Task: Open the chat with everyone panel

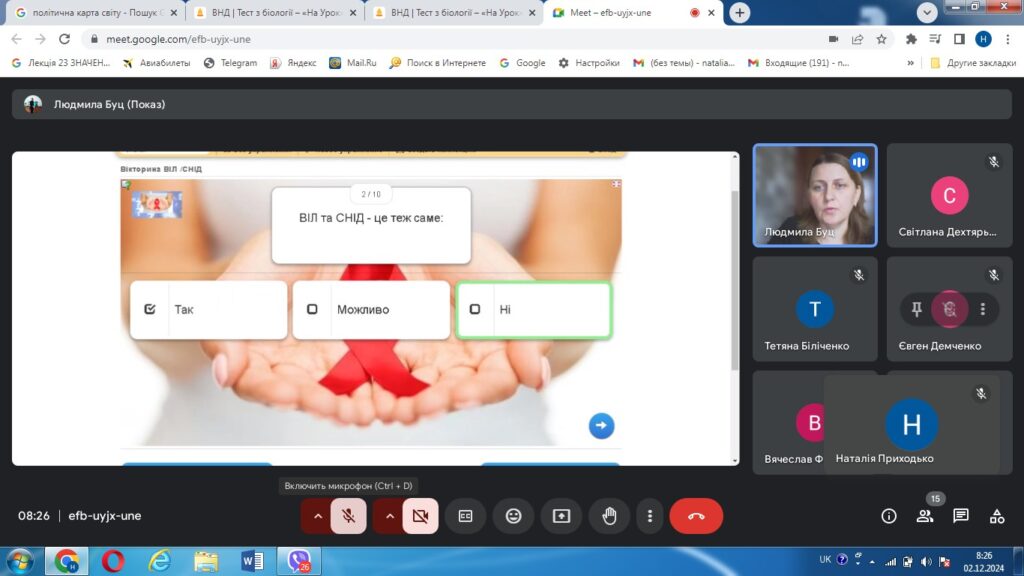Action: click(960, 516)
